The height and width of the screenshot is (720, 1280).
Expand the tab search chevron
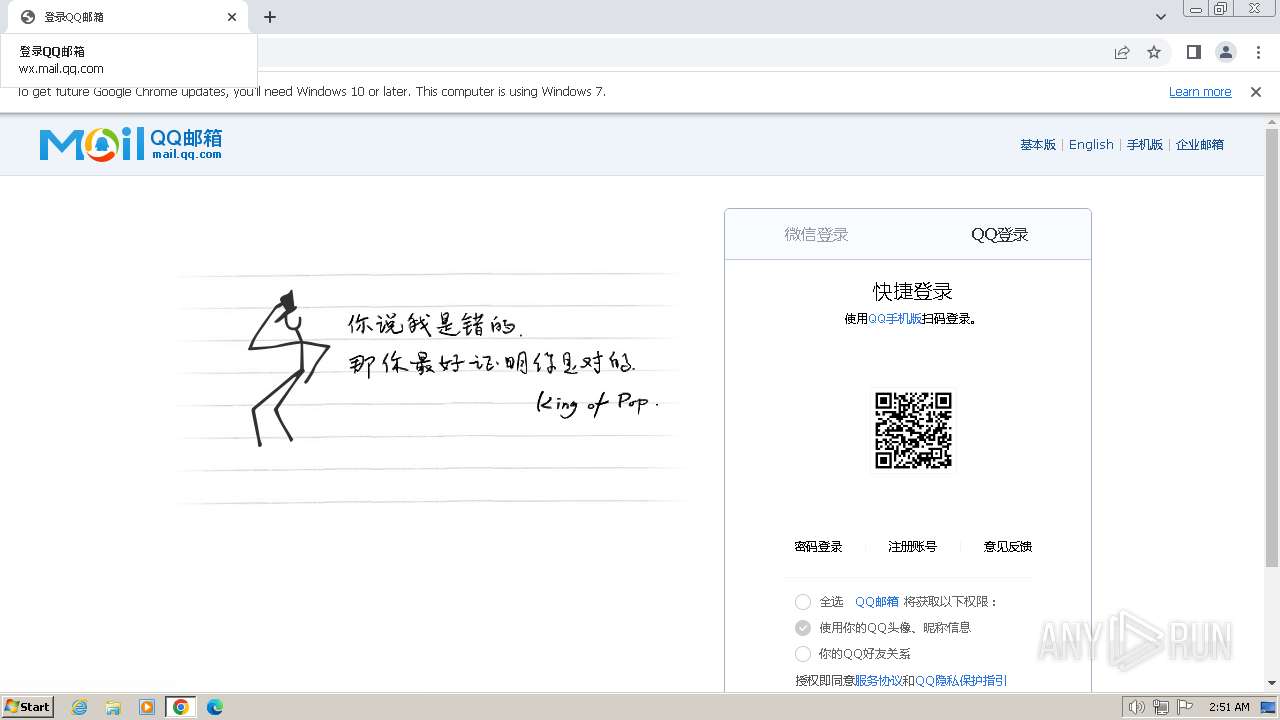(x=1161, y=17)
